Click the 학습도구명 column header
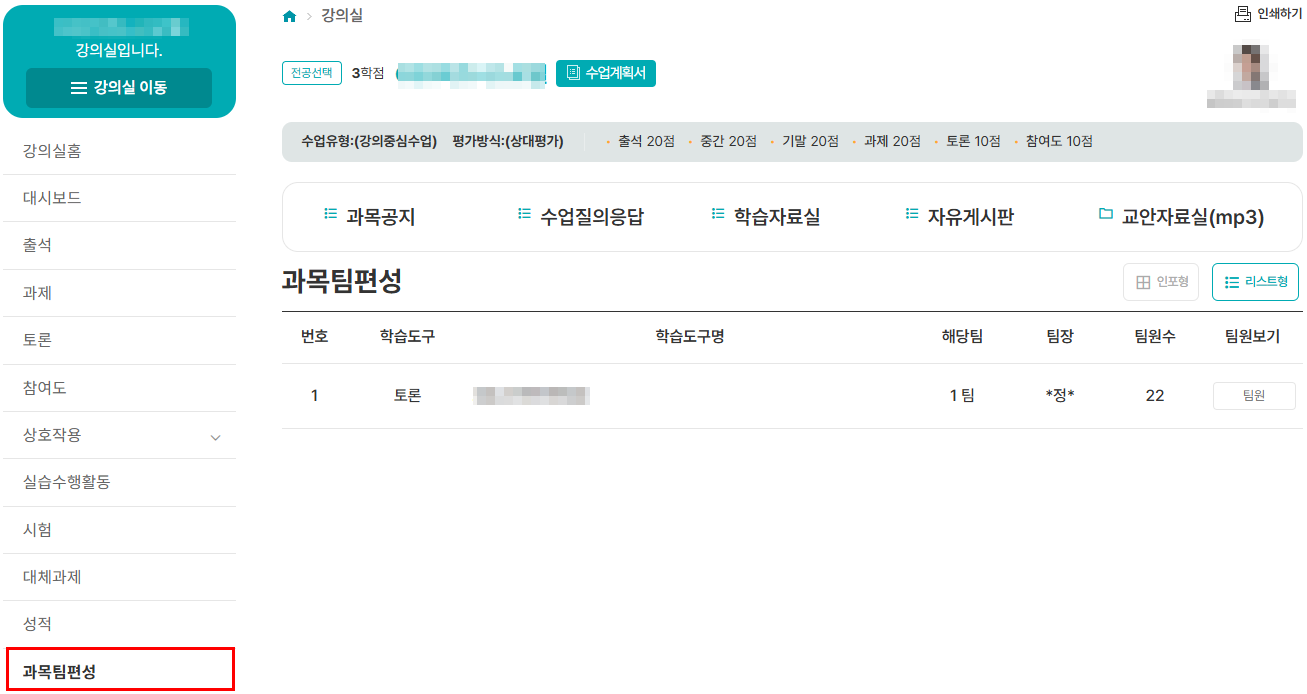Screen dimensions: 1307x694 tap(689, 337)
